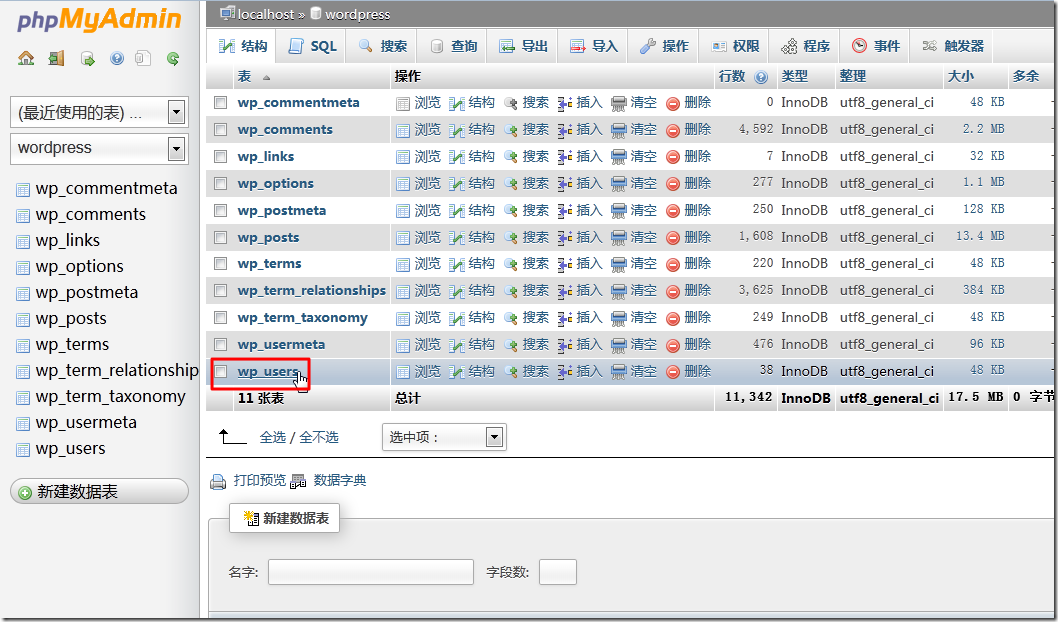Tick the wp_term_relationships checkbox
1058x622 pixels.
point(221,291)
